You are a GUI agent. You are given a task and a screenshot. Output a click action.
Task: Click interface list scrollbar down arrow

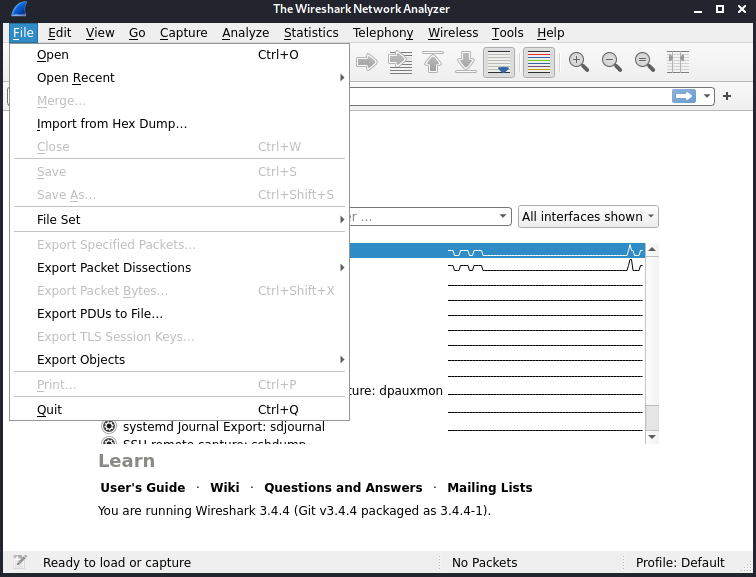pos(652,437)
